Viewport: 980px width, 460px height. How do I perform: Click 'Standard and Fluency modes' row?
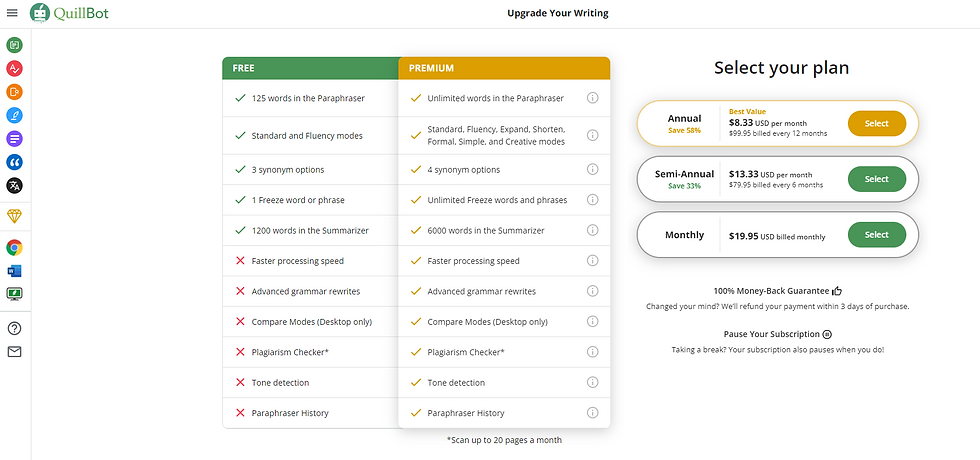(x=311, y=136)
